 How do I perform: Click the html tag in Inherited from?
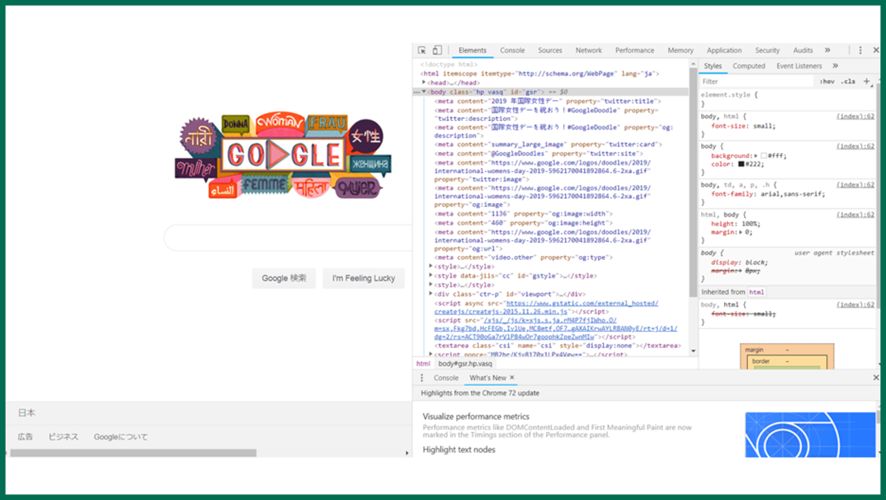tap(756, 292)
